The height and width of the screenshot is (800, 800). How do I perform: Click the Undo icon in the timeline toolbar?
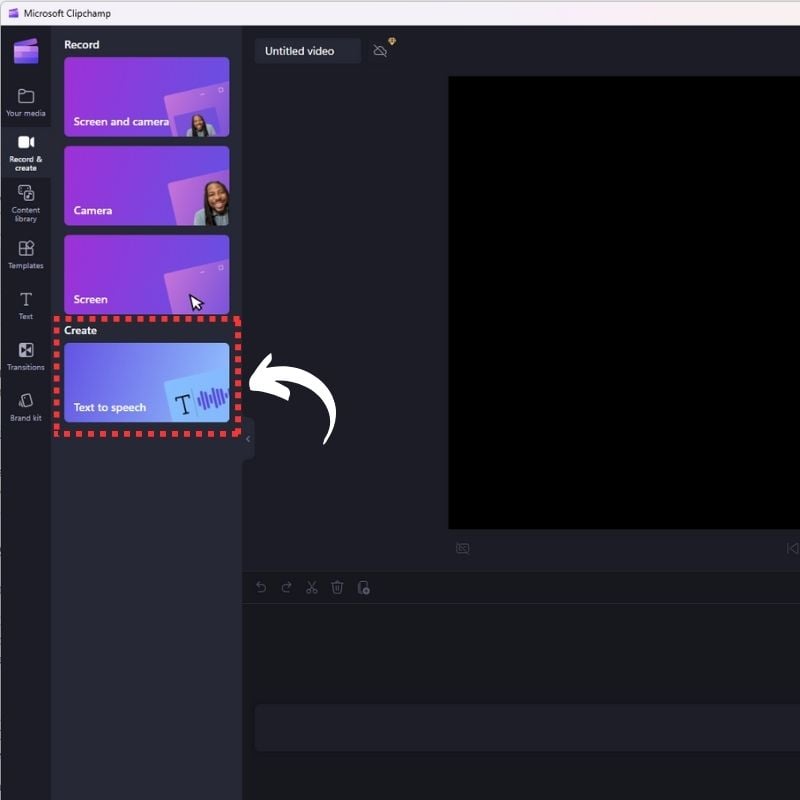click(x=262, y=588)
